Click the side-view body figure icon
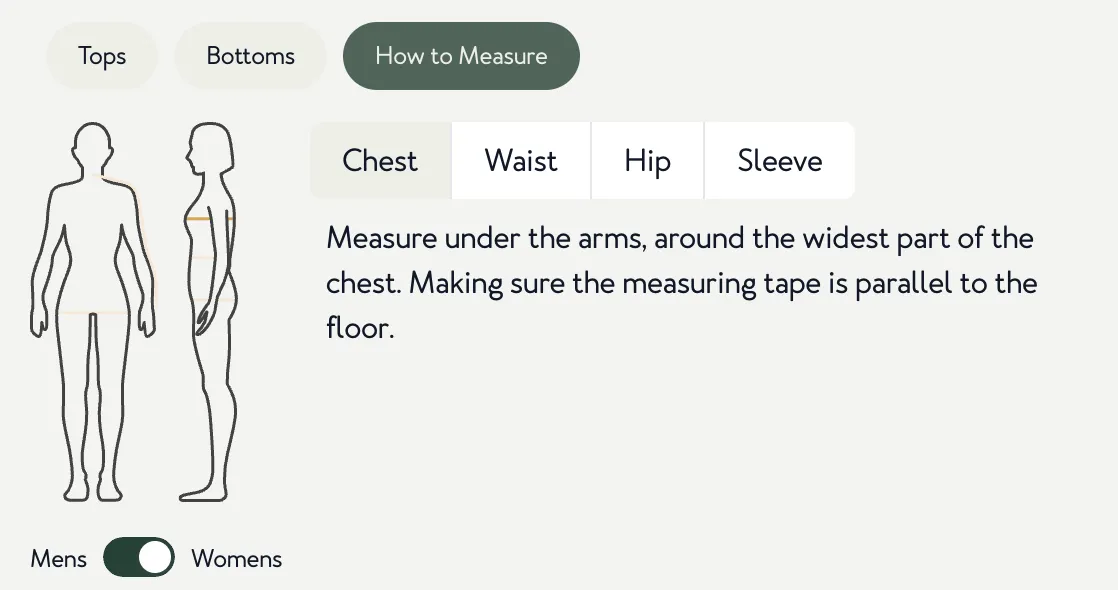The width and height of the screenshot is (1118, 590). (x=209, y=312)
